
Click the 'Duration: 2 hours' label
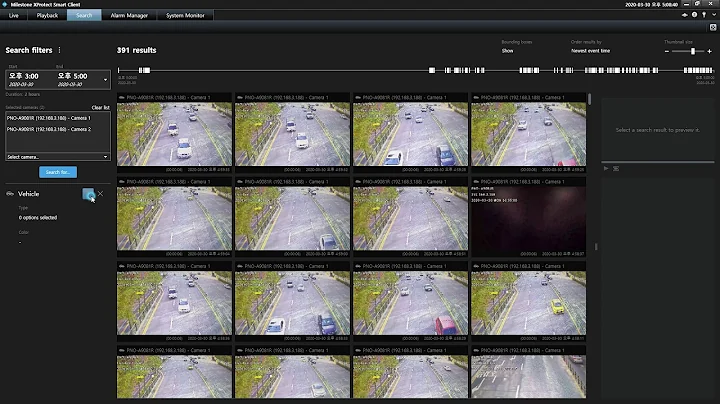point(22,94)
